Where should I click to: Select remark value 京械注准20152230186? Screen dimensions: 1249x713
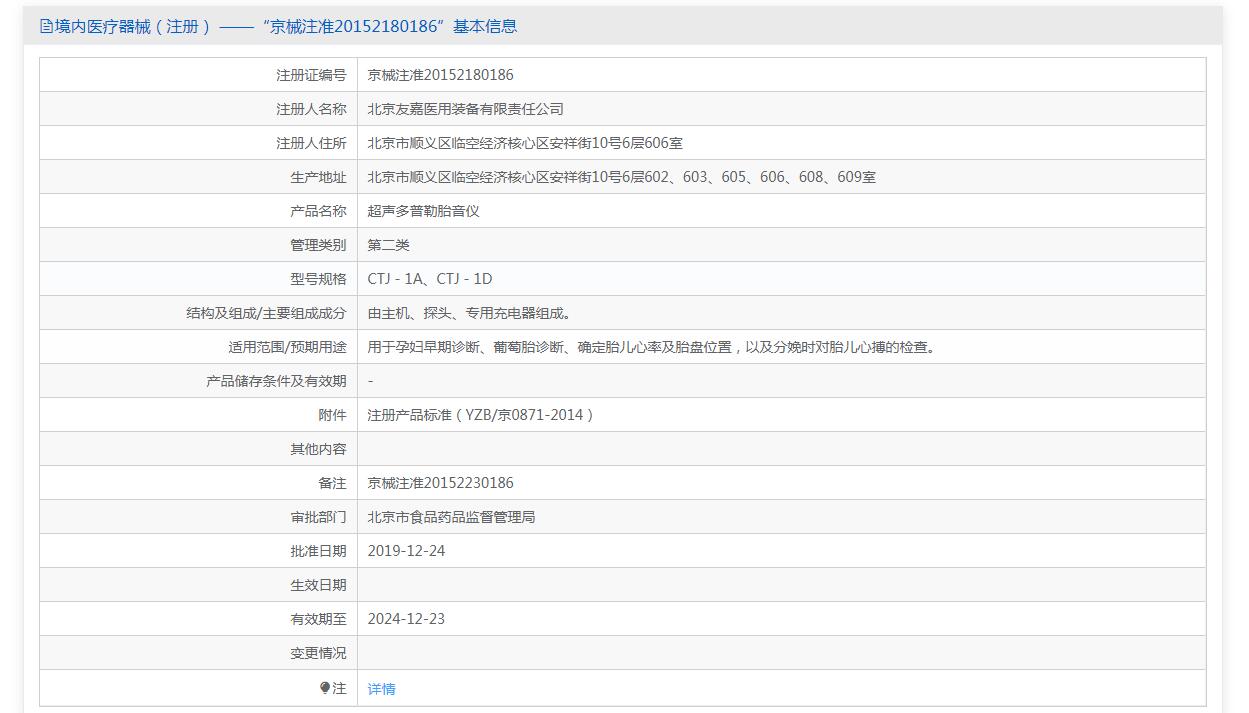click(441, 483)
